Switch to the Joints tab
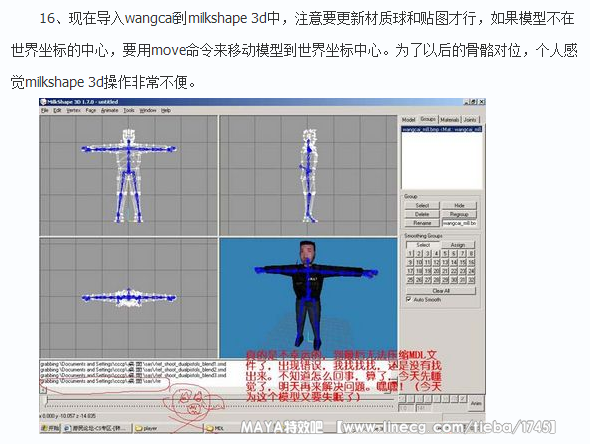This screenshot has width=590, height=444. [470, 119]
